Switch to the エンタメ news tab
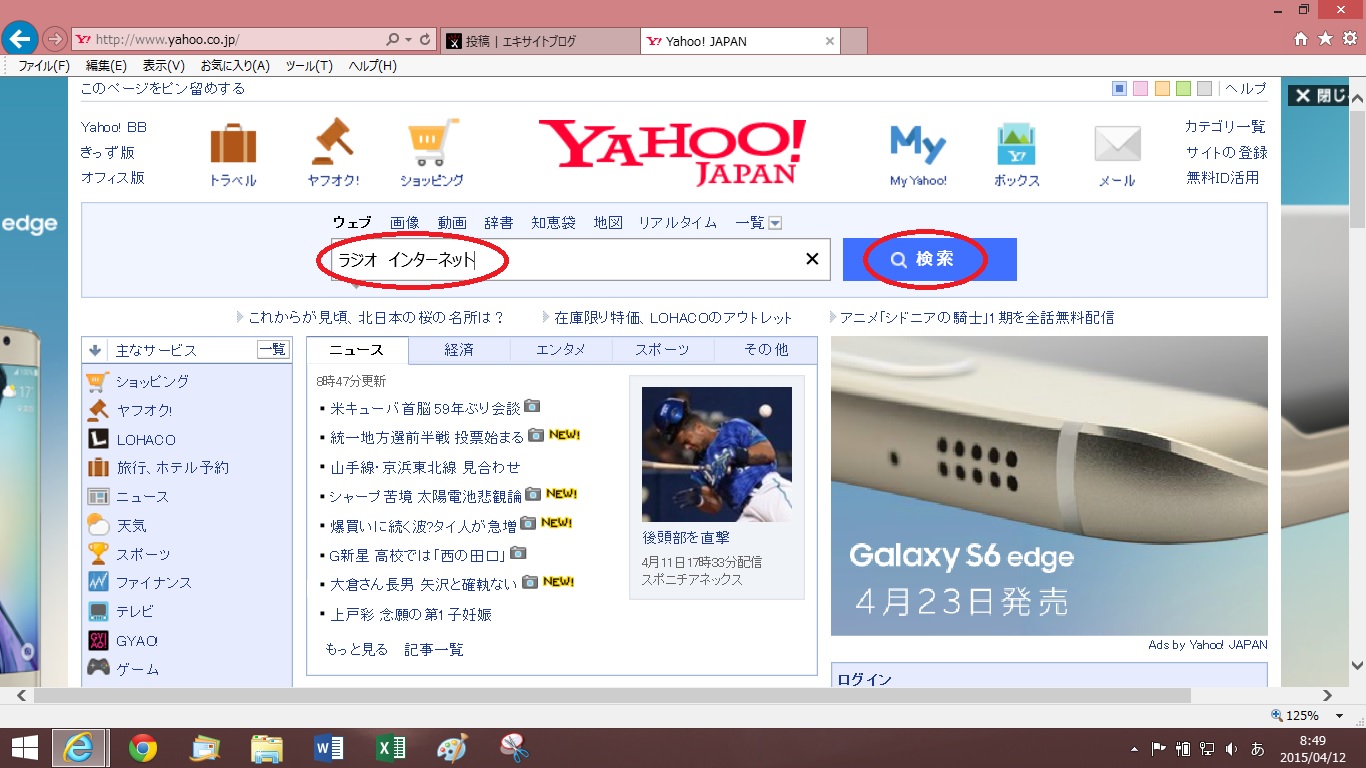 click(x=561, y=350)
